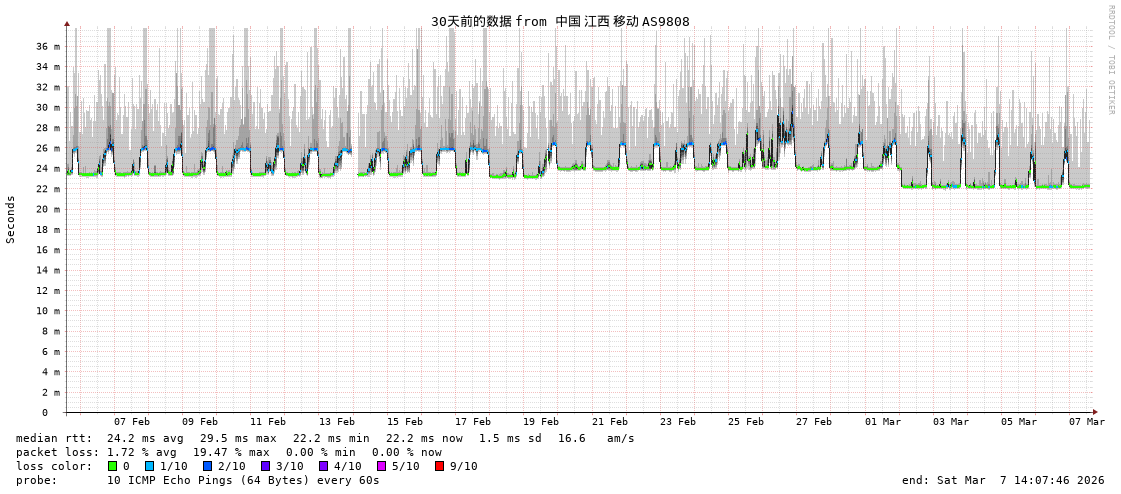Screen dimensions: 1121x494
Task: Click the magenta 5/10 loss swatch
Action: point(382,466)
